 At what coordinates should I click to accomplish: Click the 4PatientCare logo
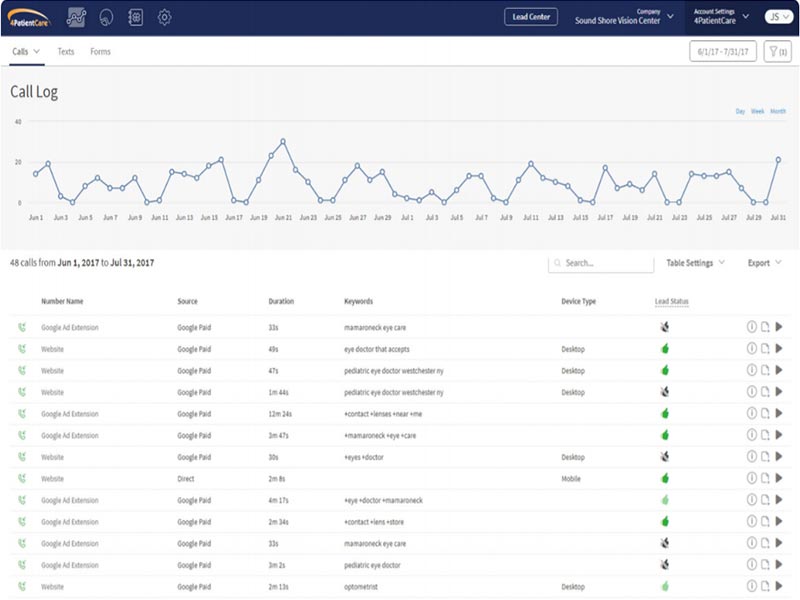(x=29, y=18)
